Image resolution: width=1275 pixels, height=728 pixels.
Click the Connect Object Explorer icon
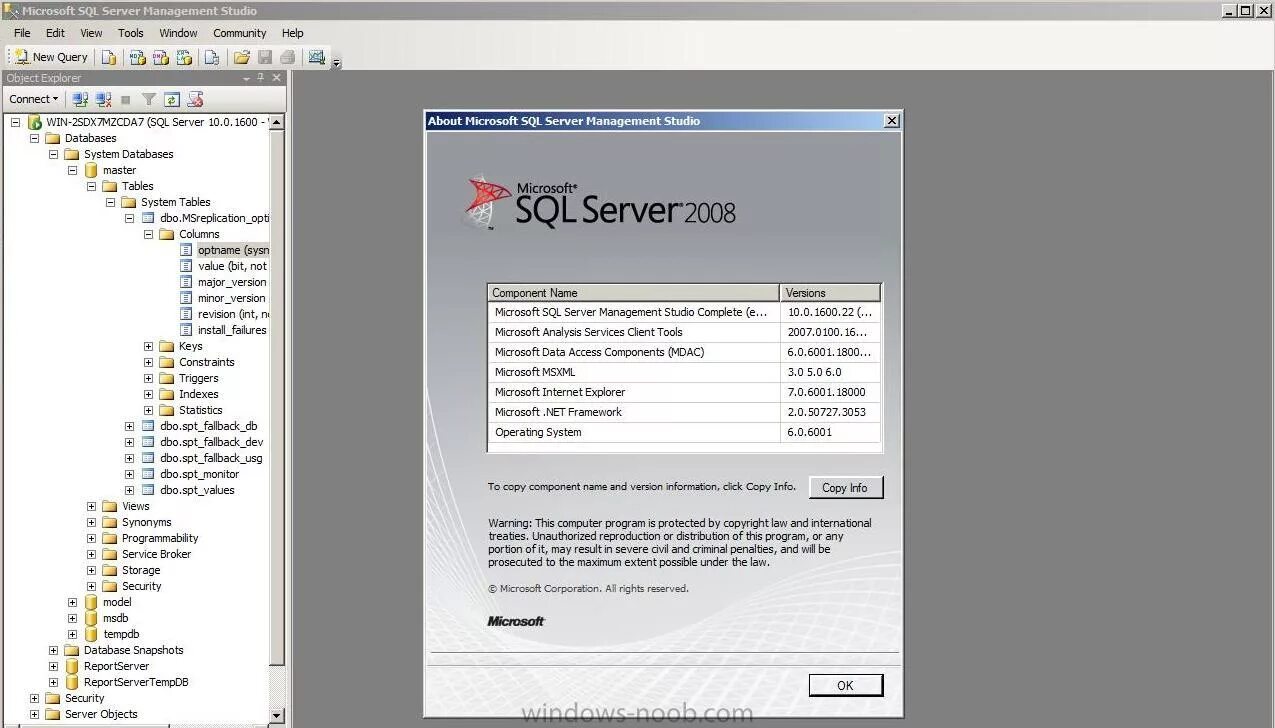[81, 99]
